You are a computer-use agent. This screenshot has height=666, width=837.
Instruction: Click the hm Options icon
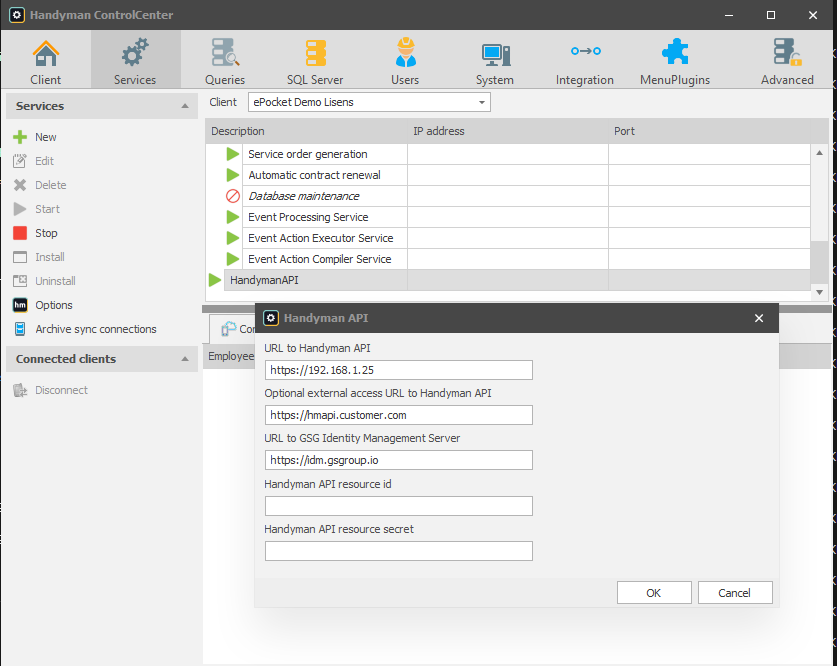tap(20, 305)
